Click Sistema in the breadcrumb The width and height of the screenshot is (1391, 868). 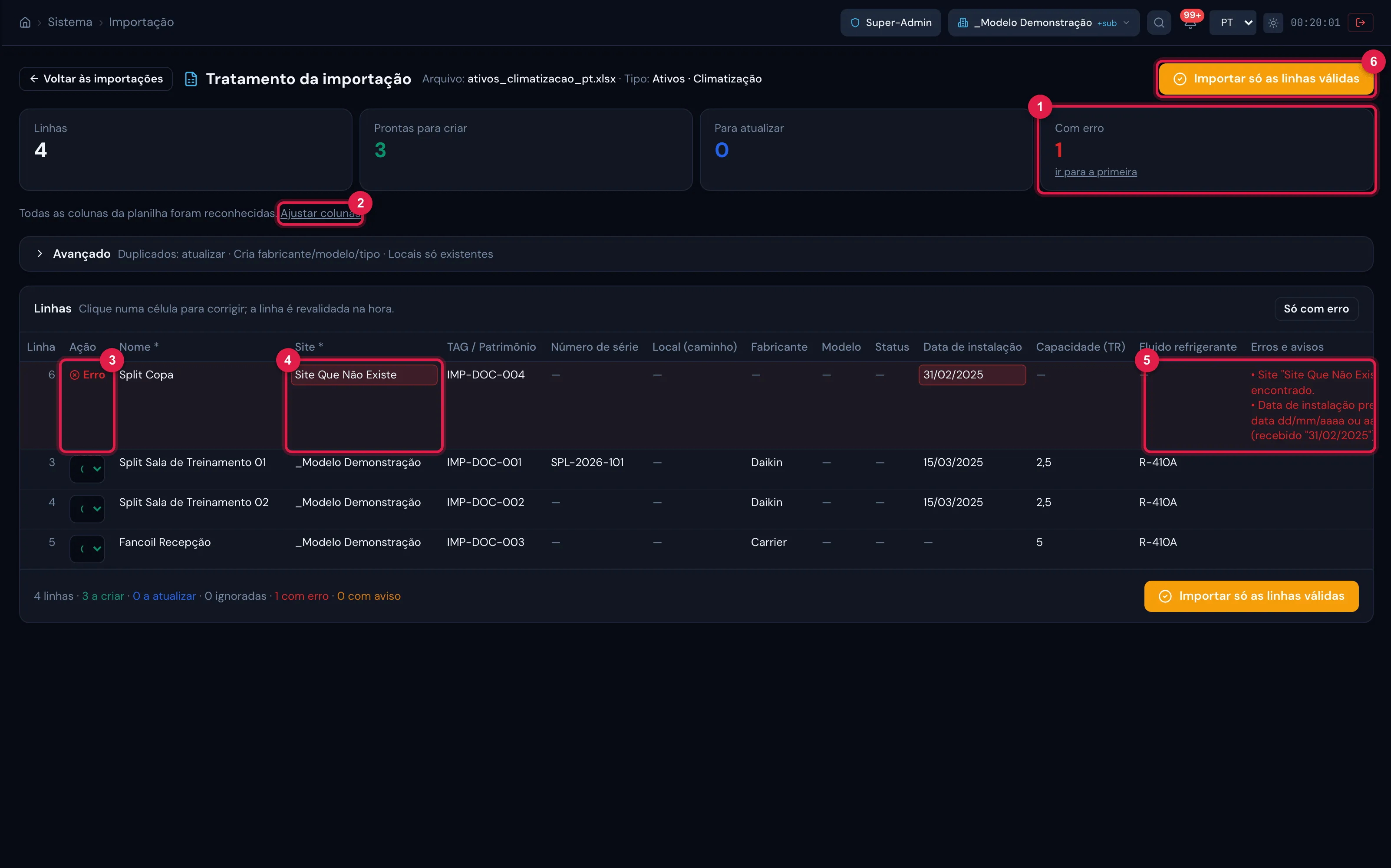(69, 22)
